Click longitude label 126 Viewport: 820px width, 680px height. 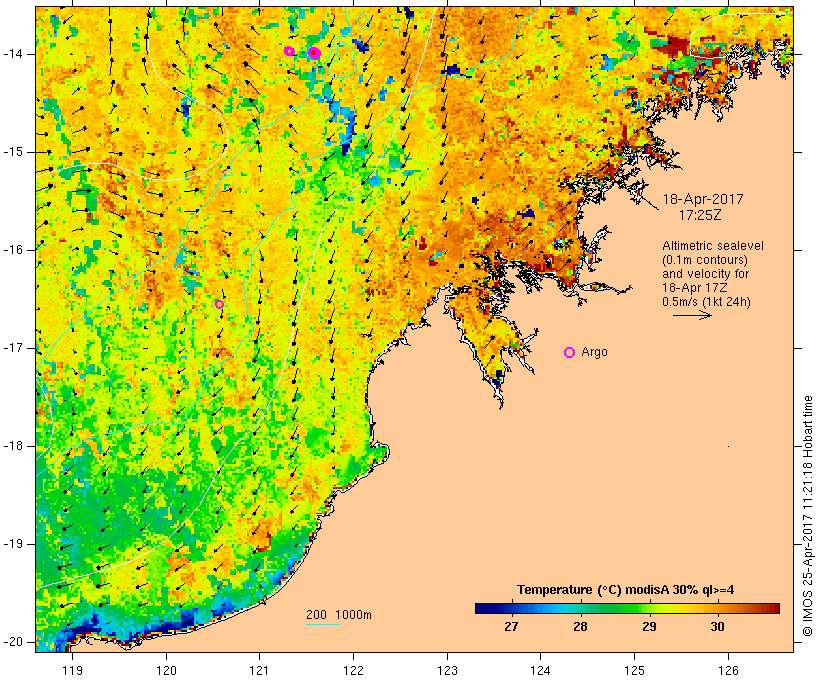point(728,670)
